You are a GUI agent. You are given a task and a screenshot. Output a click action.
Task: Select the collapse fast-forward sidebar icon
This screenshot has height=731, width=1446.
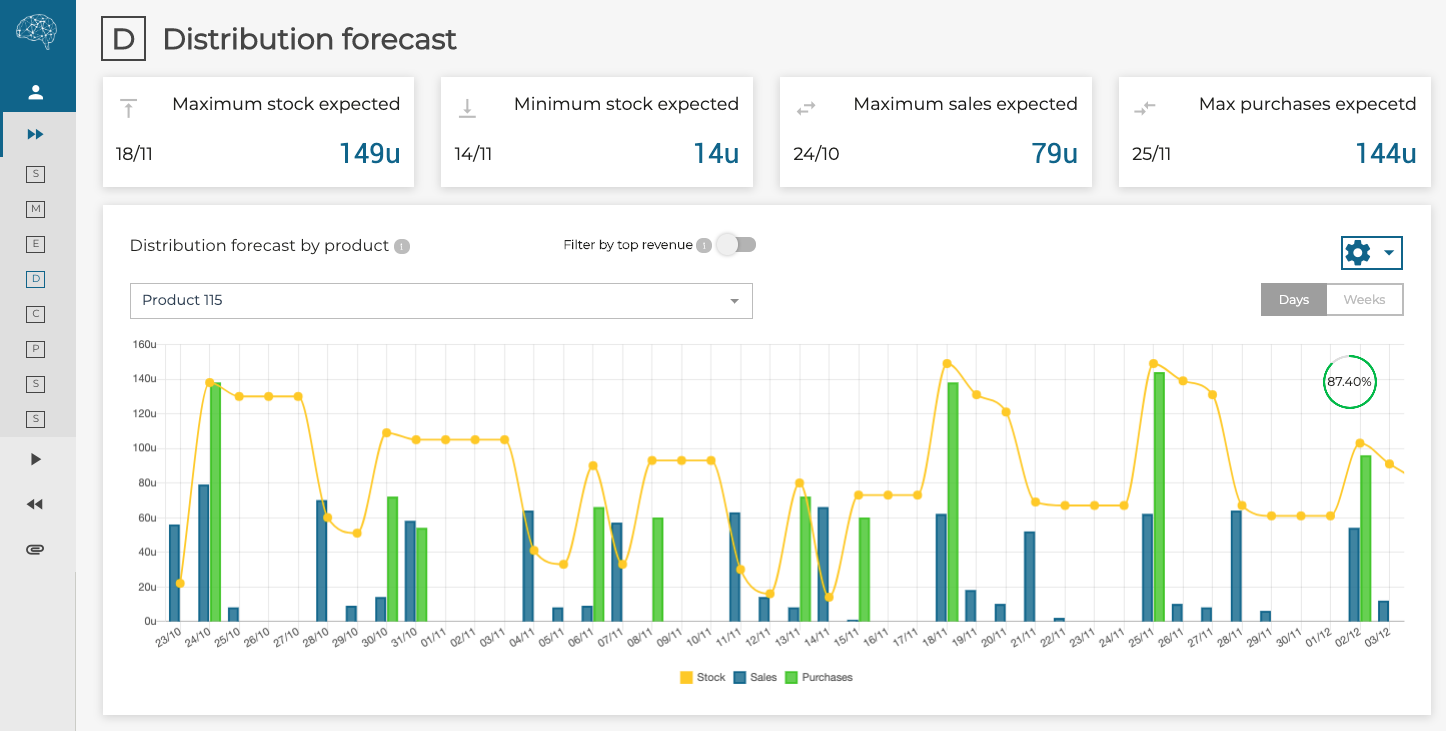(x=37, y=133)
